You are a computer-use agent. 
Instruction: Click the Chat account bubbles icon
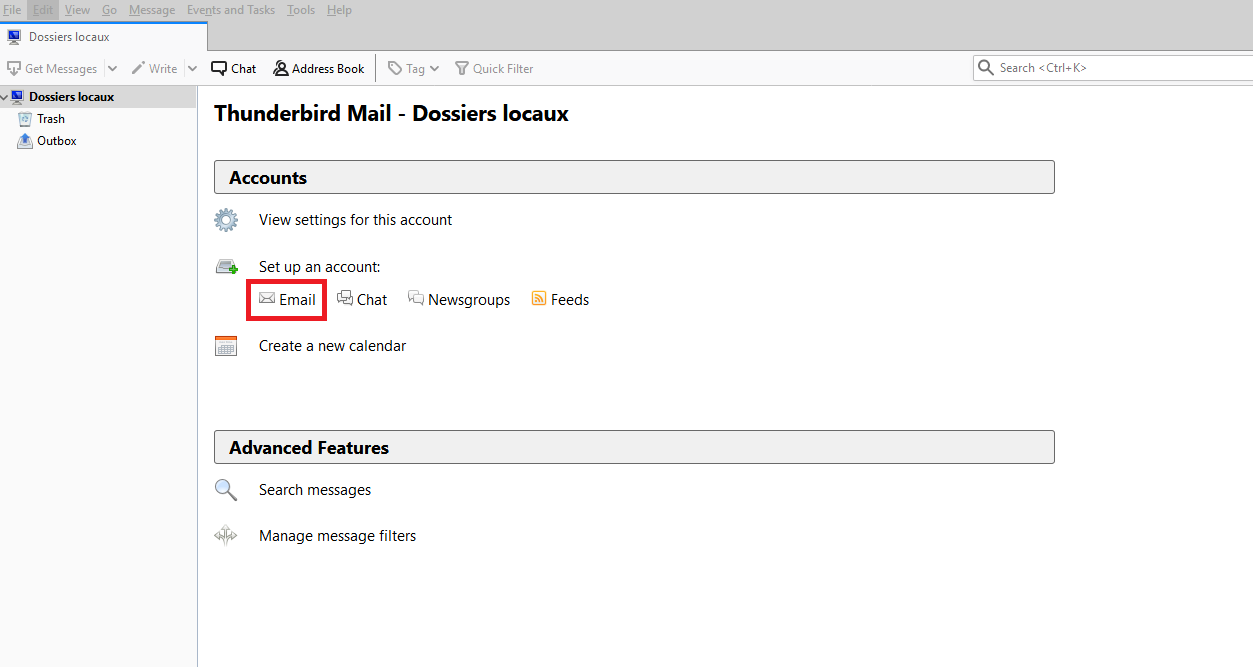point(345,298)
